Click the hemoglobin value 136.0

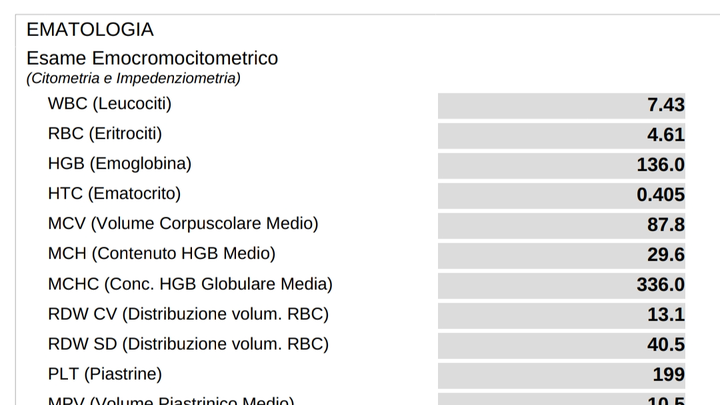(661, 165)
